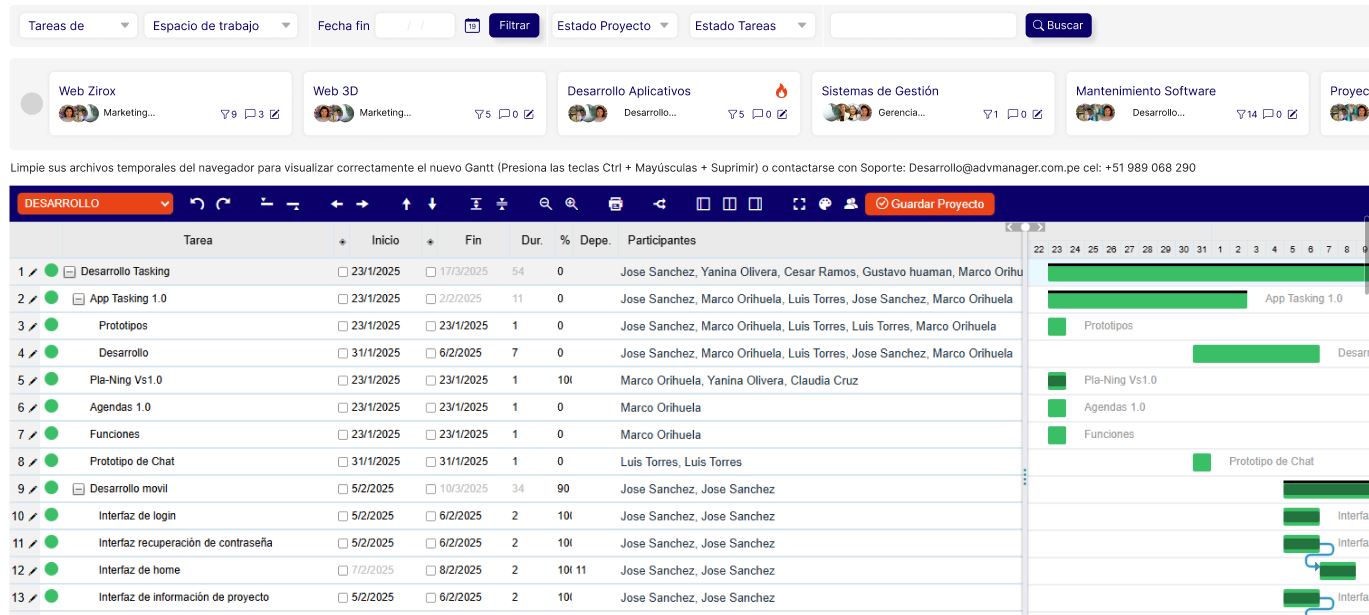Enter fullscreen mode for the Gantt

point(799,204)
